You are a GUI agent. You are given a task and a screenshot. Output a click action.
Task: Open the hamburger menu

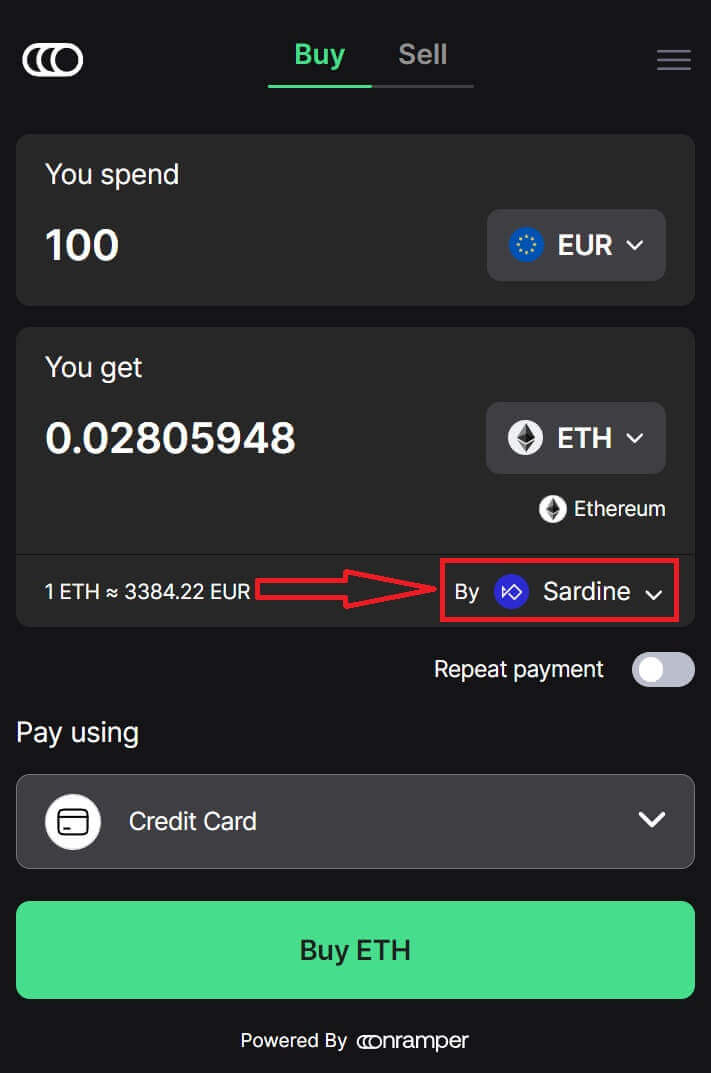[673, 60]
